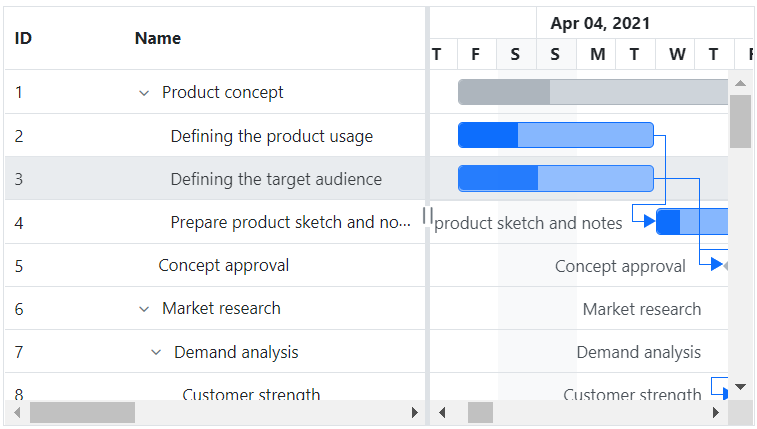The height and width of the screenshot is (429, 757).
Task: Sort by the ID column header
Action: tap(24, 39)
